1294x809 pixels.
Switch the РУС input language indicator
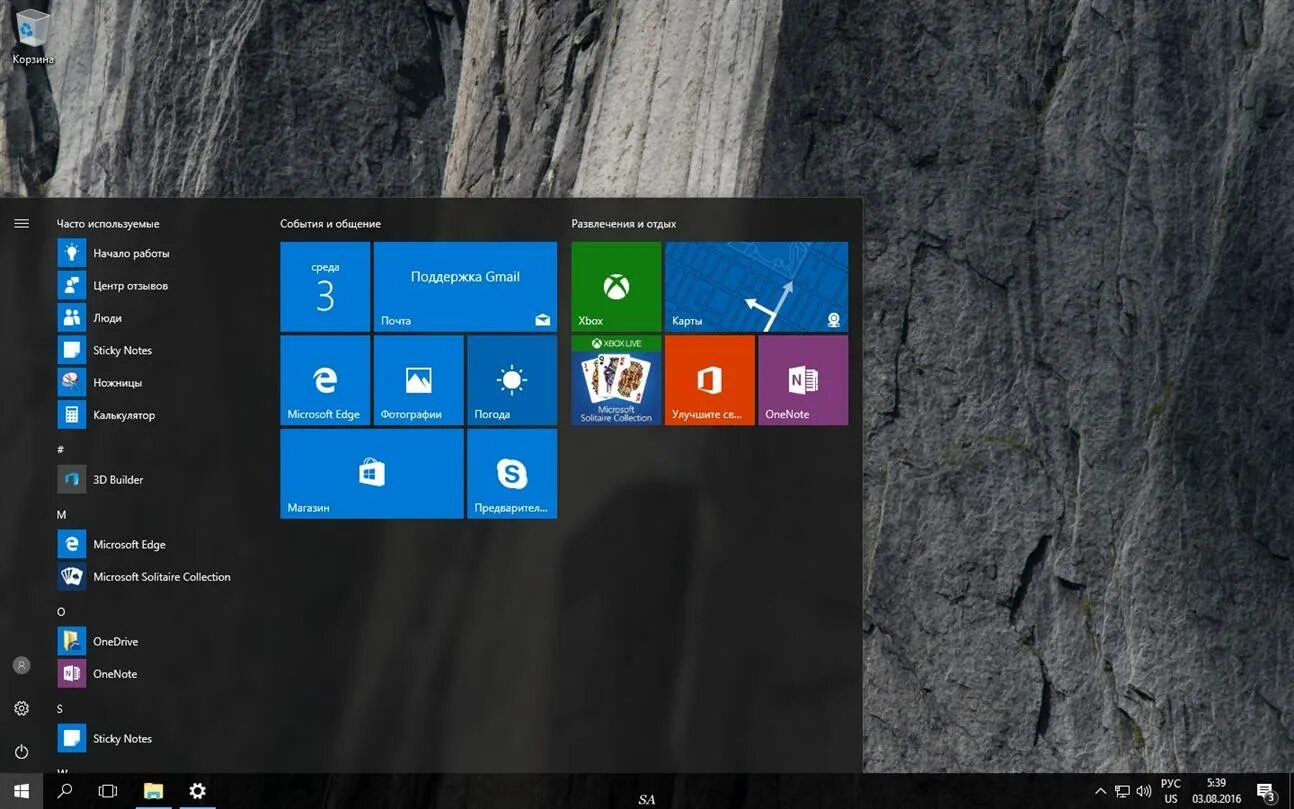[1170, 791]
